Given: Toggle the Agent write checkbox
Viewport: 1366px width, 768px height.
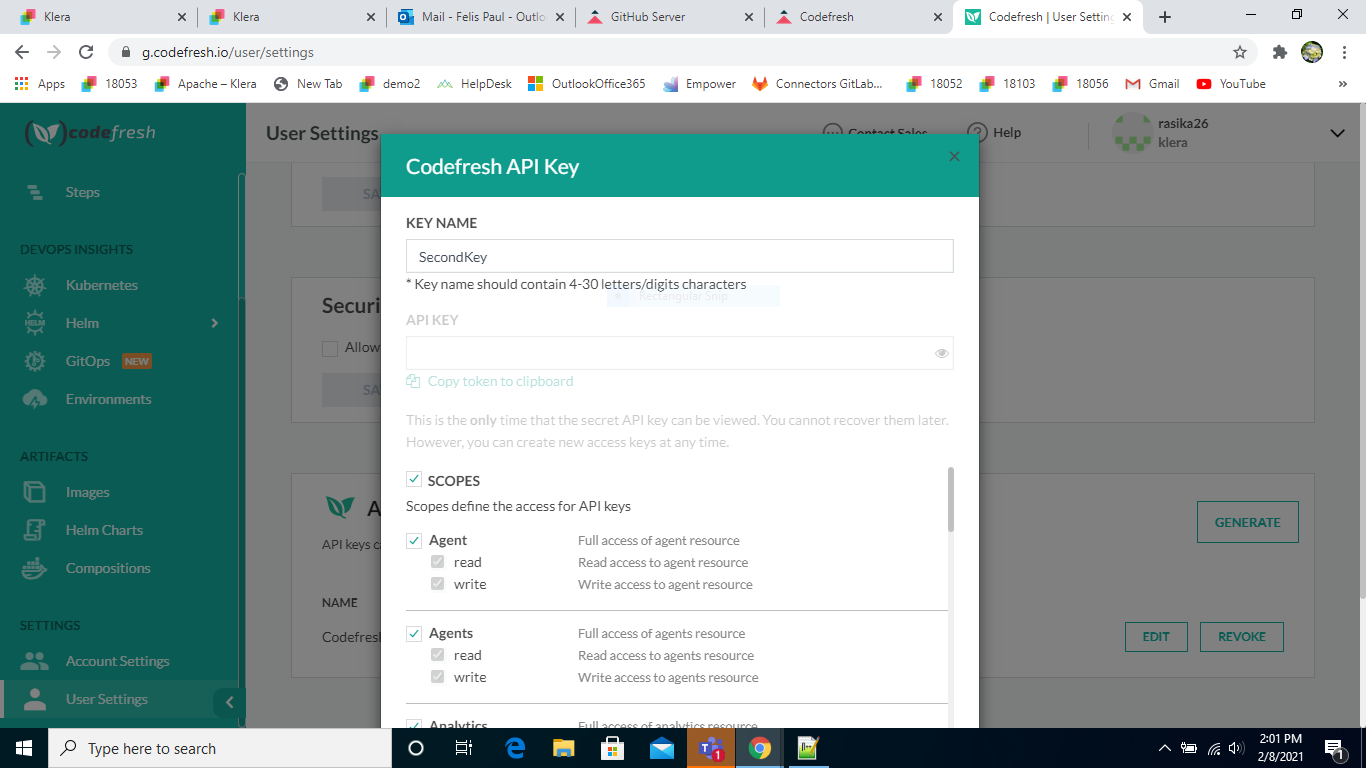Looking at the screenshot, I should pyautogui.click(x=437, y=584).
